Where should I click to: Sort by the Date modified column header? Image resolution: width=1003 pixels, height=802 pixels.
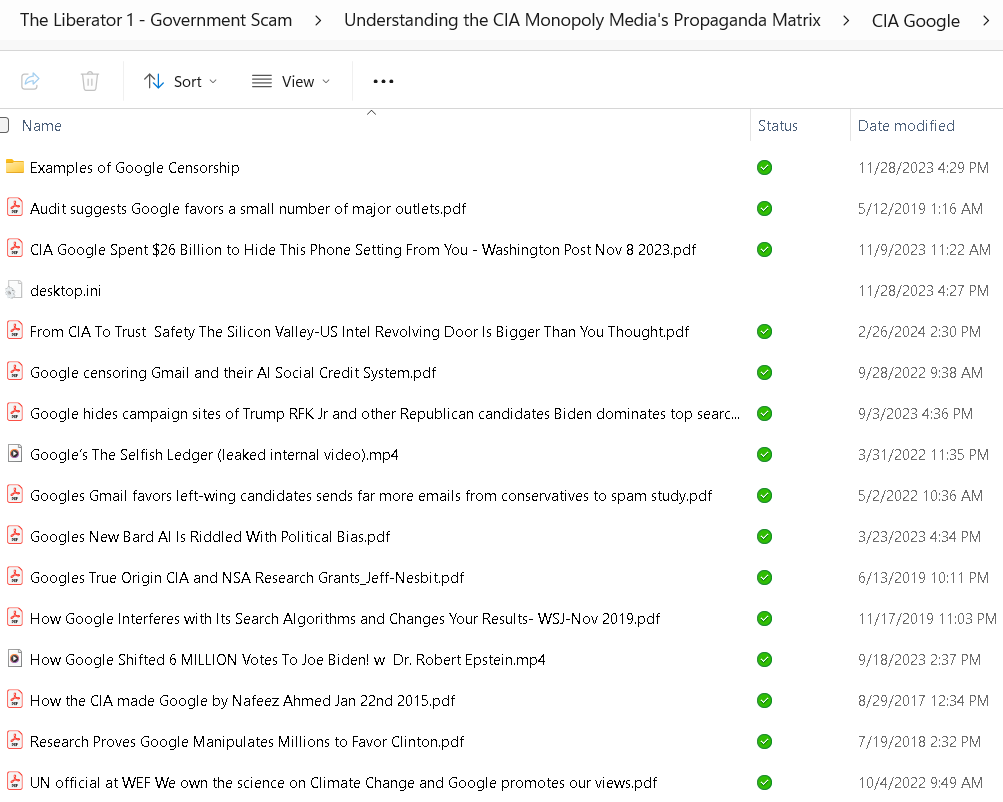click(x=906, y=126)
